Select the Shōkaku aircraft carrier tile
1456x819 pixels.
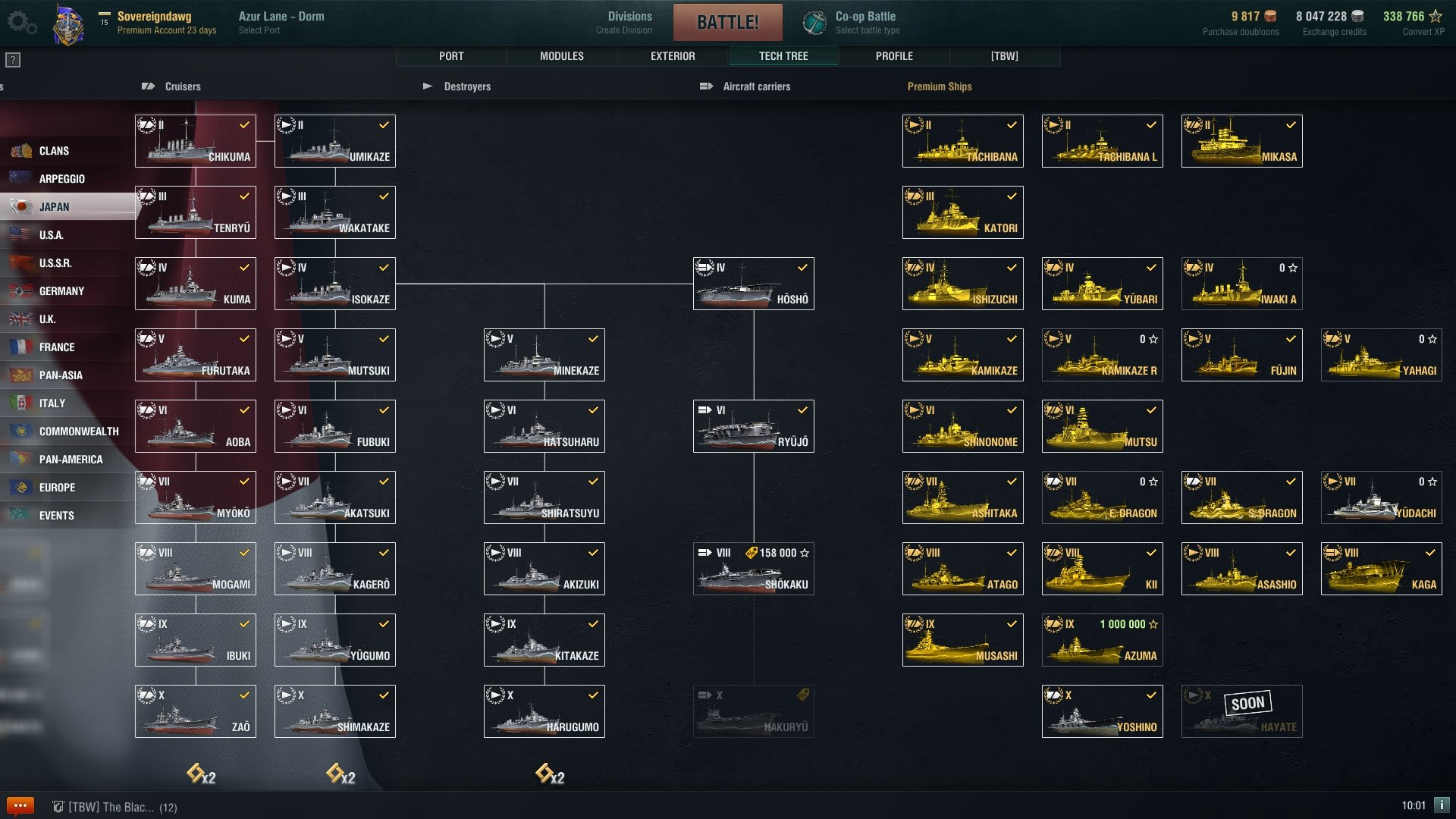pos(753,569)
